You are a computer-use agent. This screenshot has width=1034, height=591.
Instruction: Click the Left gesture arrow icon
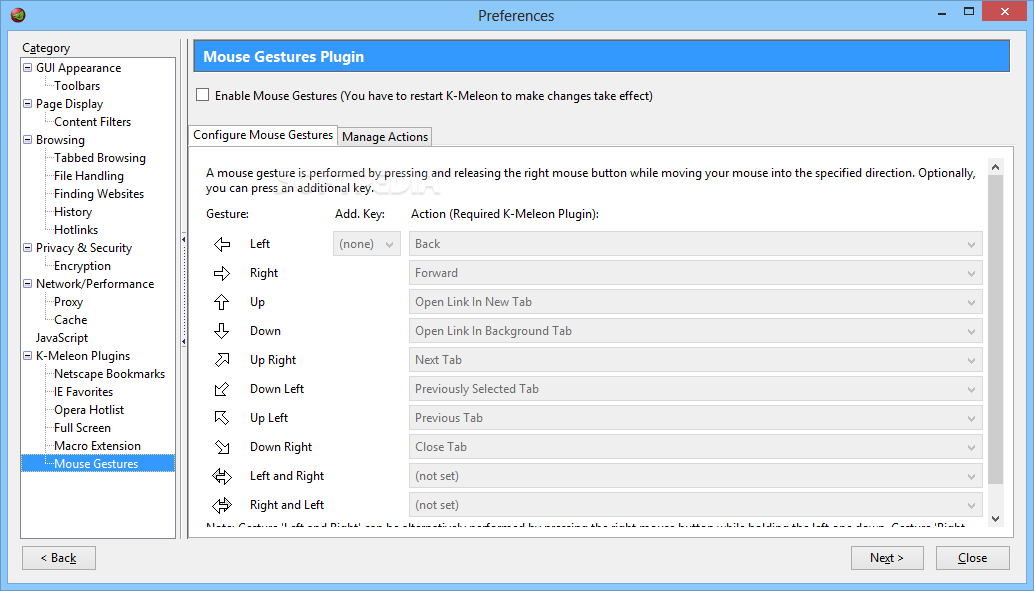(222, 244)
